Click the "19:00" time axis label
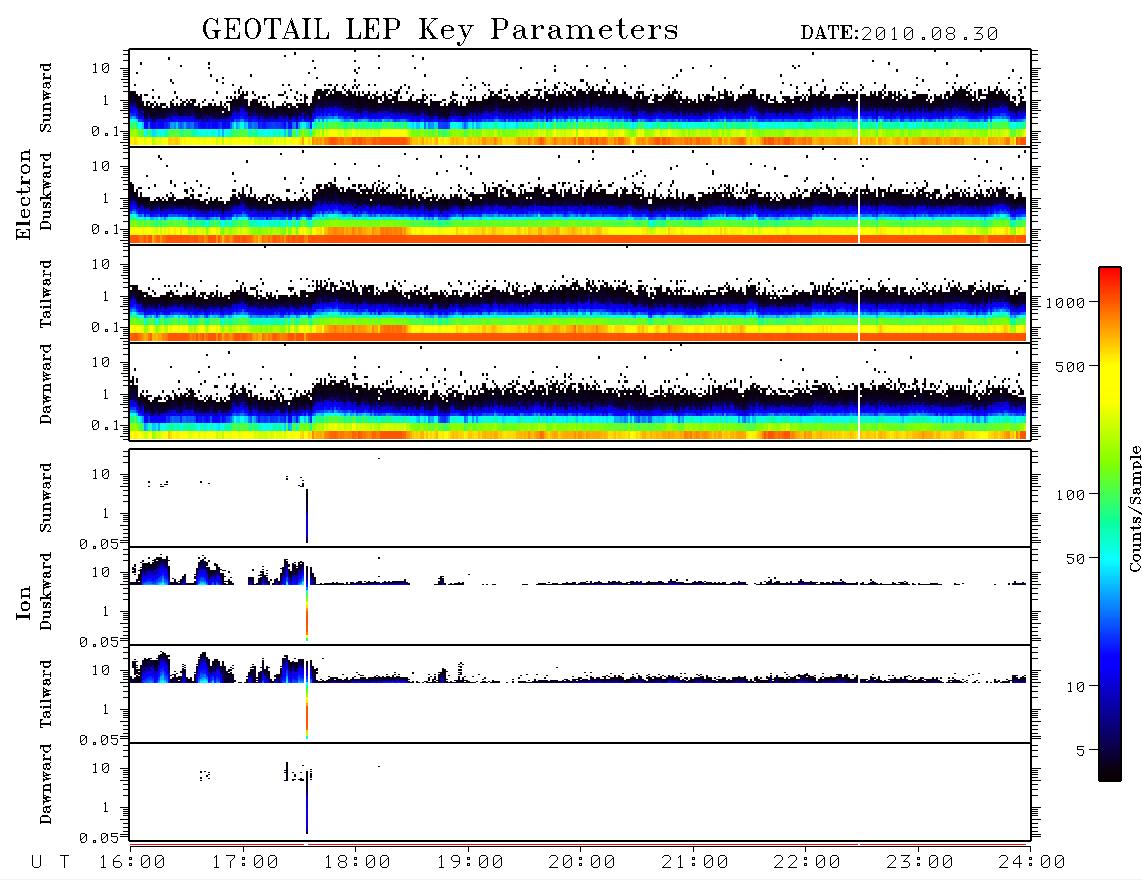This screenshot has height=880, width=1142. pos(470,862)
